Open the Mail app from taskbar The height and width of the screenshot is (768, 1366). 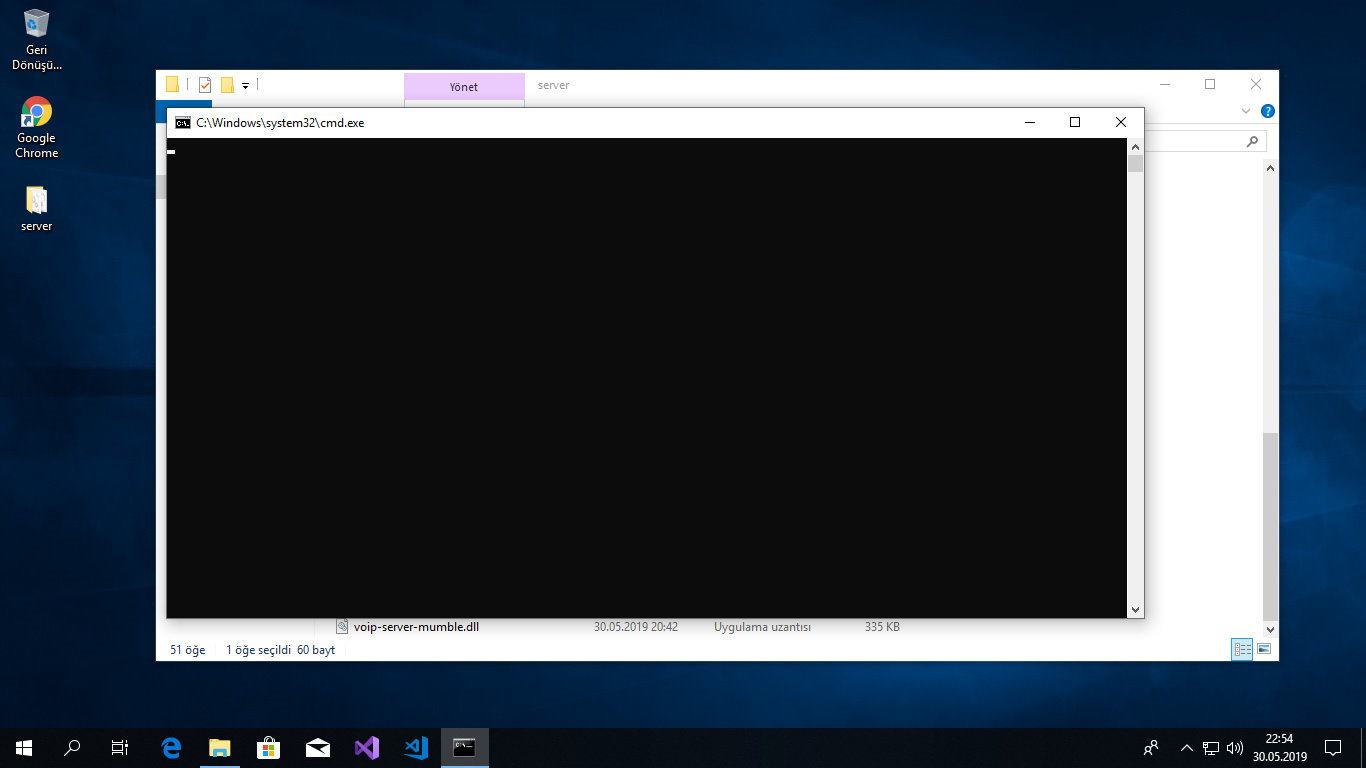pos(318,747)
